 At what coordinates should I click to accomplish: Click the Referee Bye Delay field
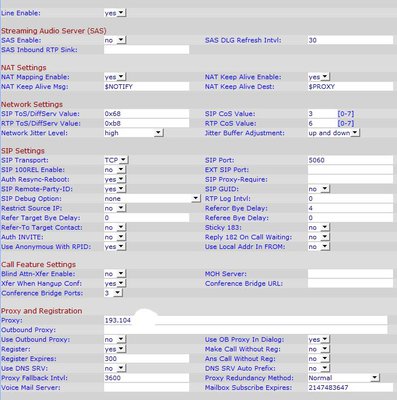point(350,218)
